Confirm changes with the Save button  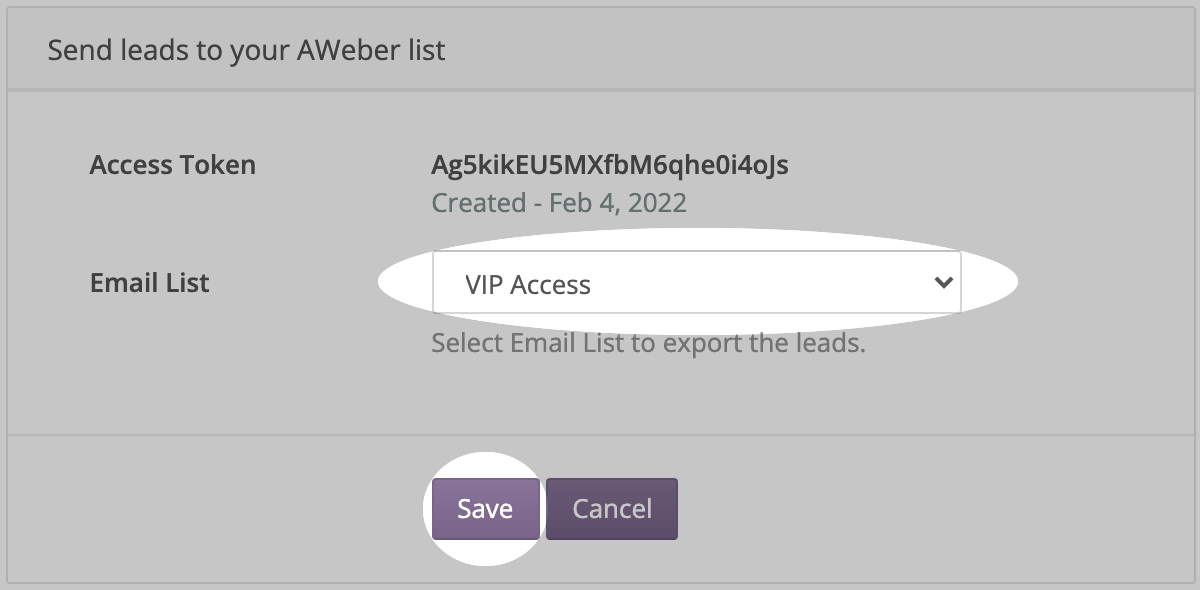pyautogui.click(x=485, y=508)
